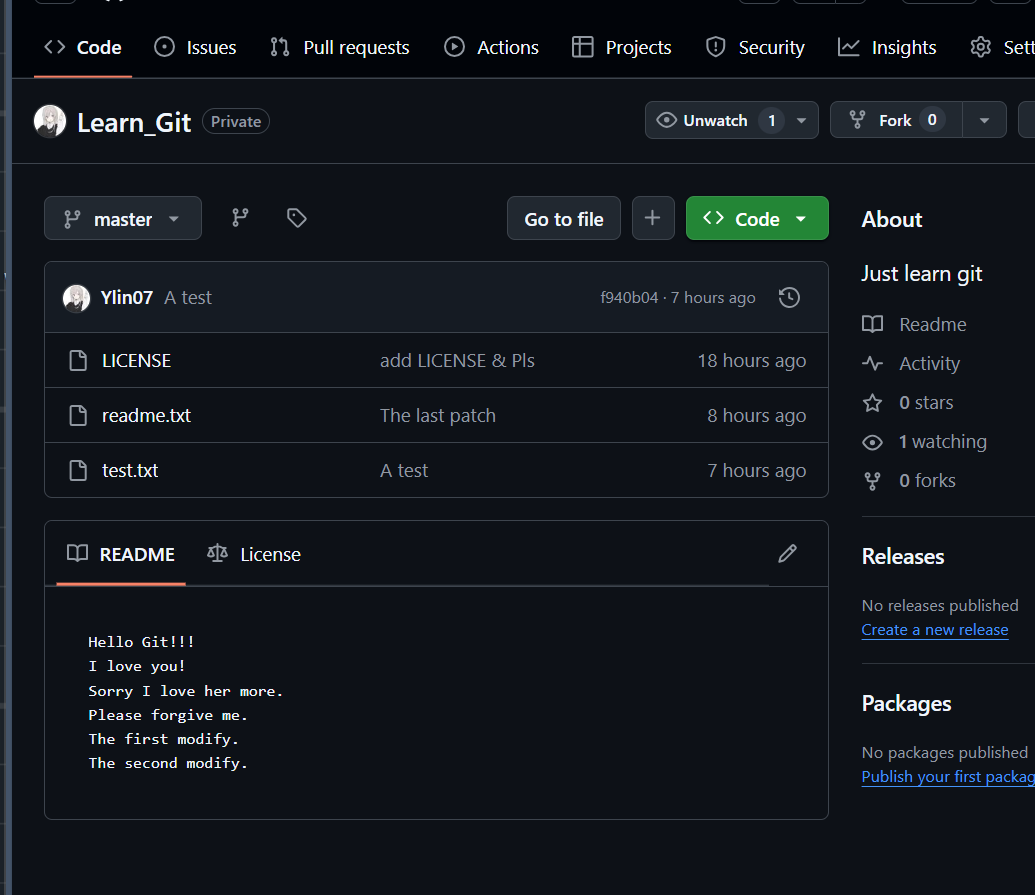This screenshot has width=1035, height=895.
Task: View the Insights tab
Action: pyautogui.click(x=887, y=48)
